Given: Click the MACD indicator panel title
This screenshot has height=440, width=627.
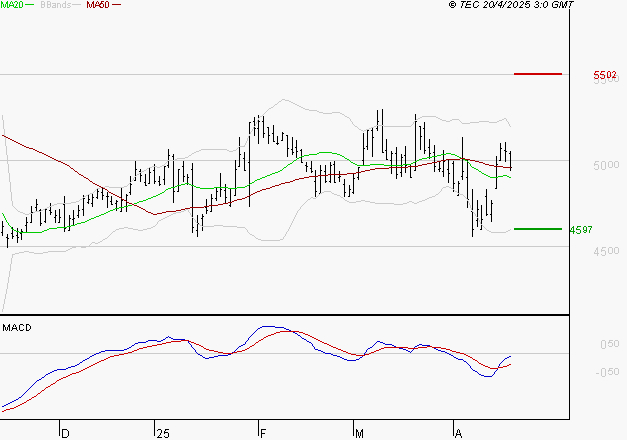Looking at the screenshot, I should tap(16, 327).
